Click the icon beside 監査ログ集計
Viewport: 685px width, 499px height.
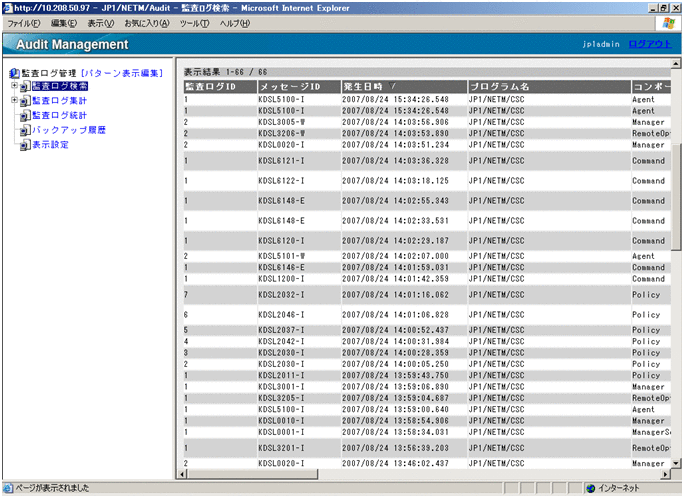tap(24, 101)
